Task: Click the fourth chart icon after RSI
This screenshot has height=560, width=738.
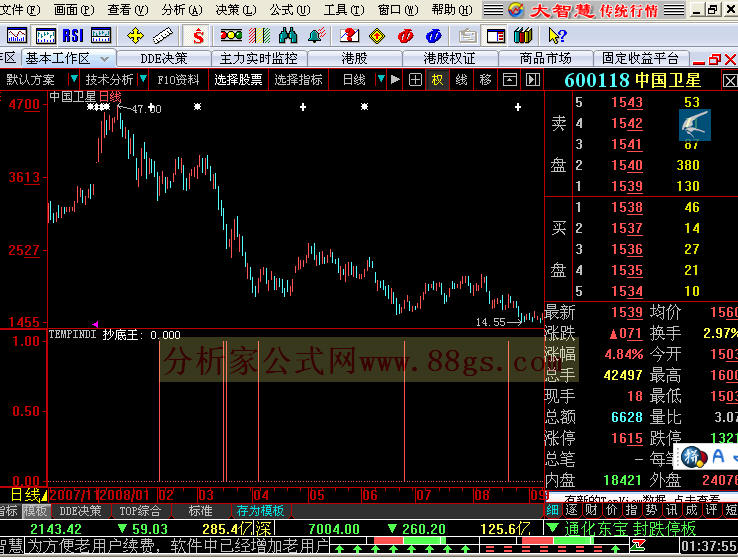Action: [101, 36]
